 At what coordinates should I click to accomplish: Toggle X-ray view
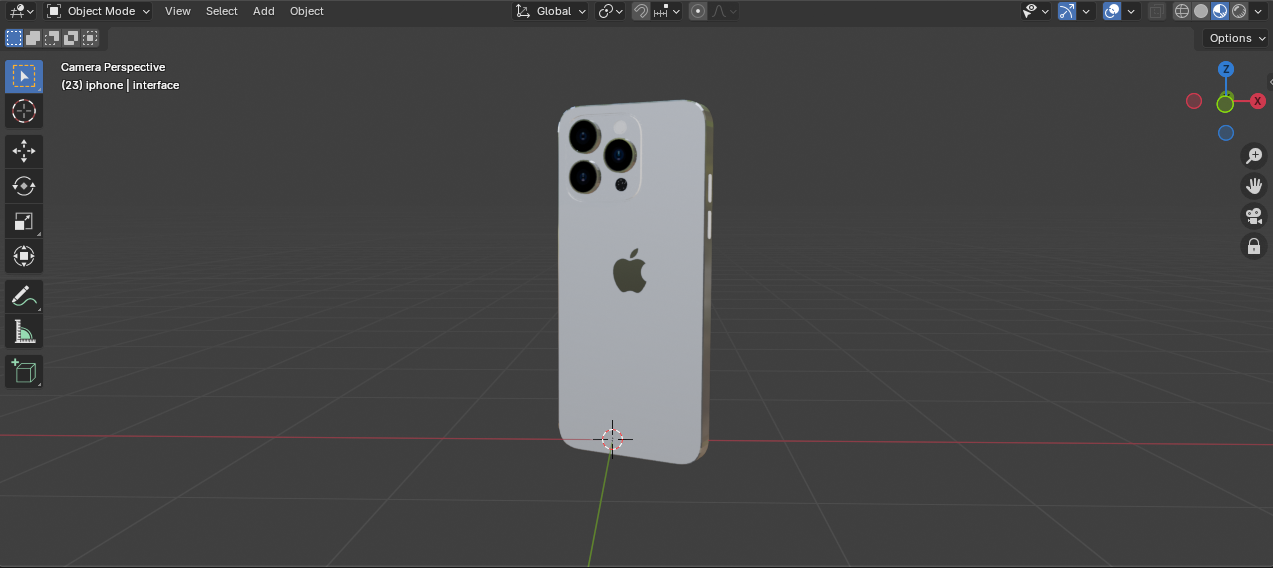[x=1157, y=11]
